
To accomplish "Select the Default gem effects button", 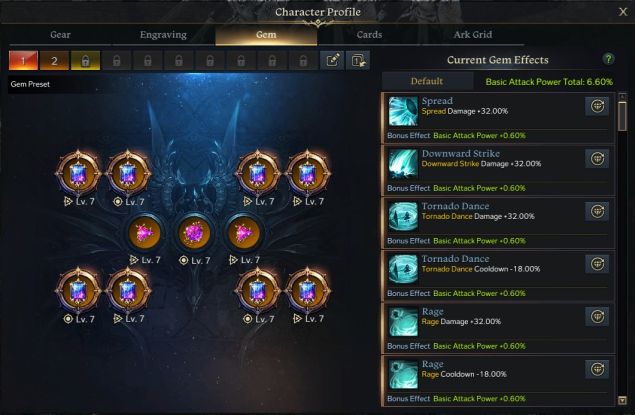I will [x=427, y=81].
